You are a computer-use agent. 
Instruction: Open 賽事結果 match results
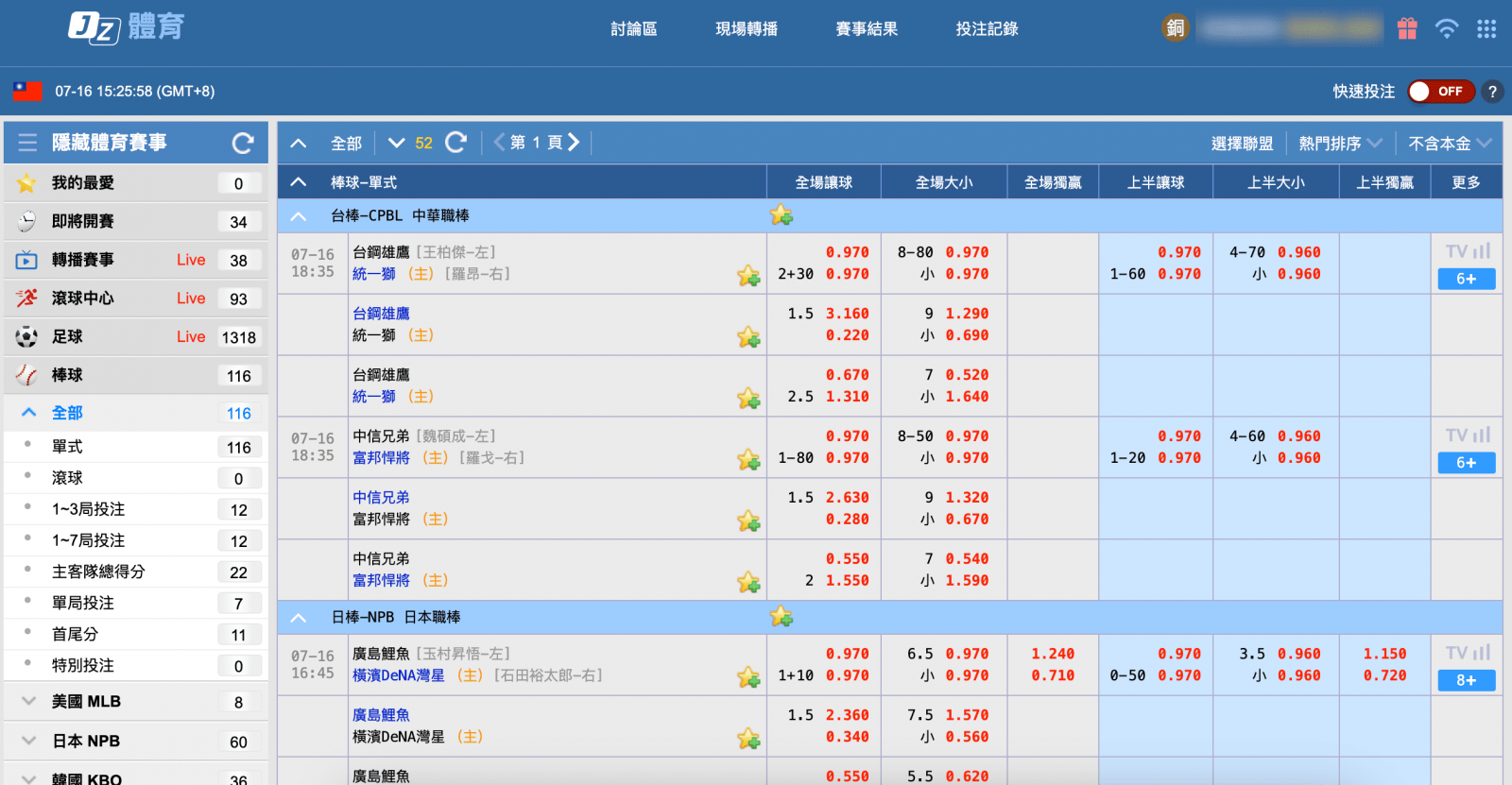867,29
